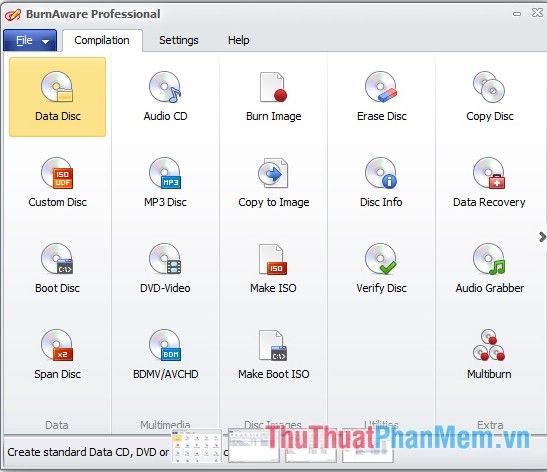The height and width of the screenshot is (472, 547).
Task: Select the Boot Disc option
Action: tap(58, 269)
